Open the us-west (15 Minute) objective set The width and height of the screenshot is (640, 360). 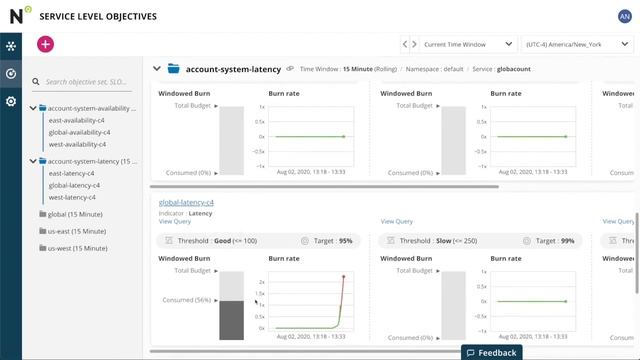tap(78, 248)
